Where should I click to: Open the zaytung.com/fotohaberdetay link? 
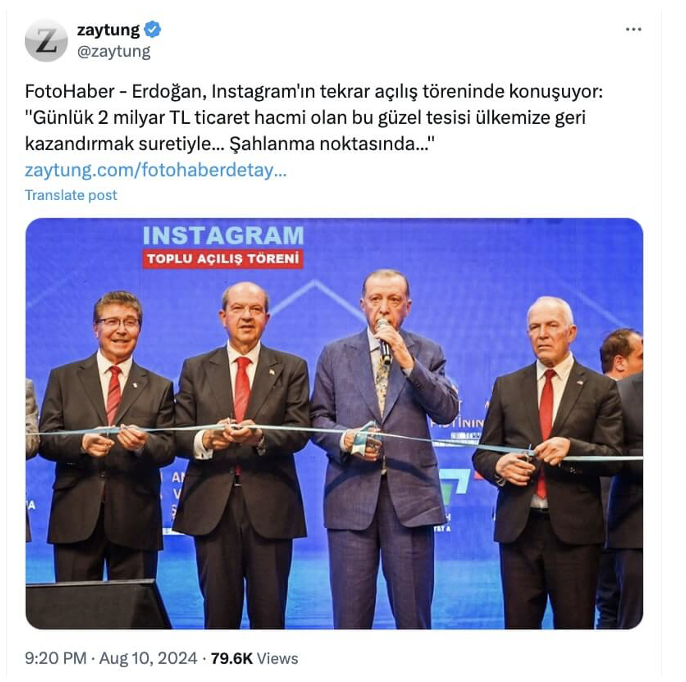tap(156, 170)
